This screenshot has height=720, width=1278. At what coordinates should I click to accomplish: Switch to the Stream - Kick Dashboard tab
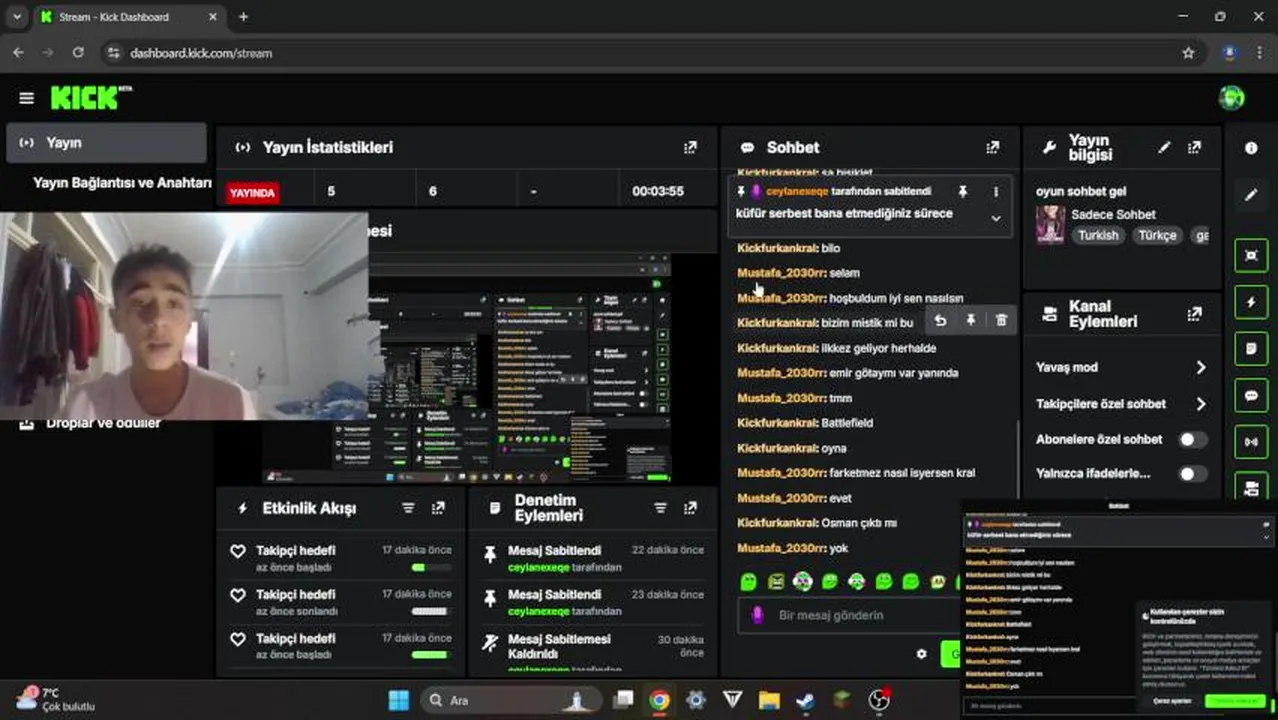128,17
